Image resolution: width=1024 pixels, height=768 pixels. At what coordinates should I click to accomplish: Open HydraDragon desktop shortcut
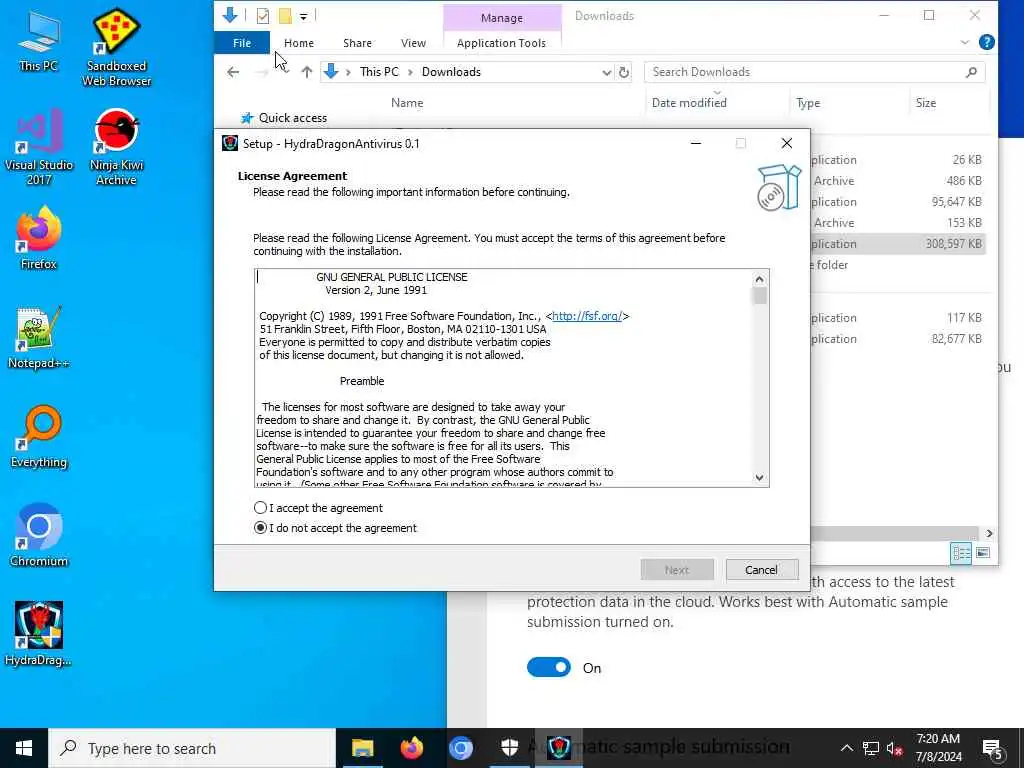coord(39,633)
